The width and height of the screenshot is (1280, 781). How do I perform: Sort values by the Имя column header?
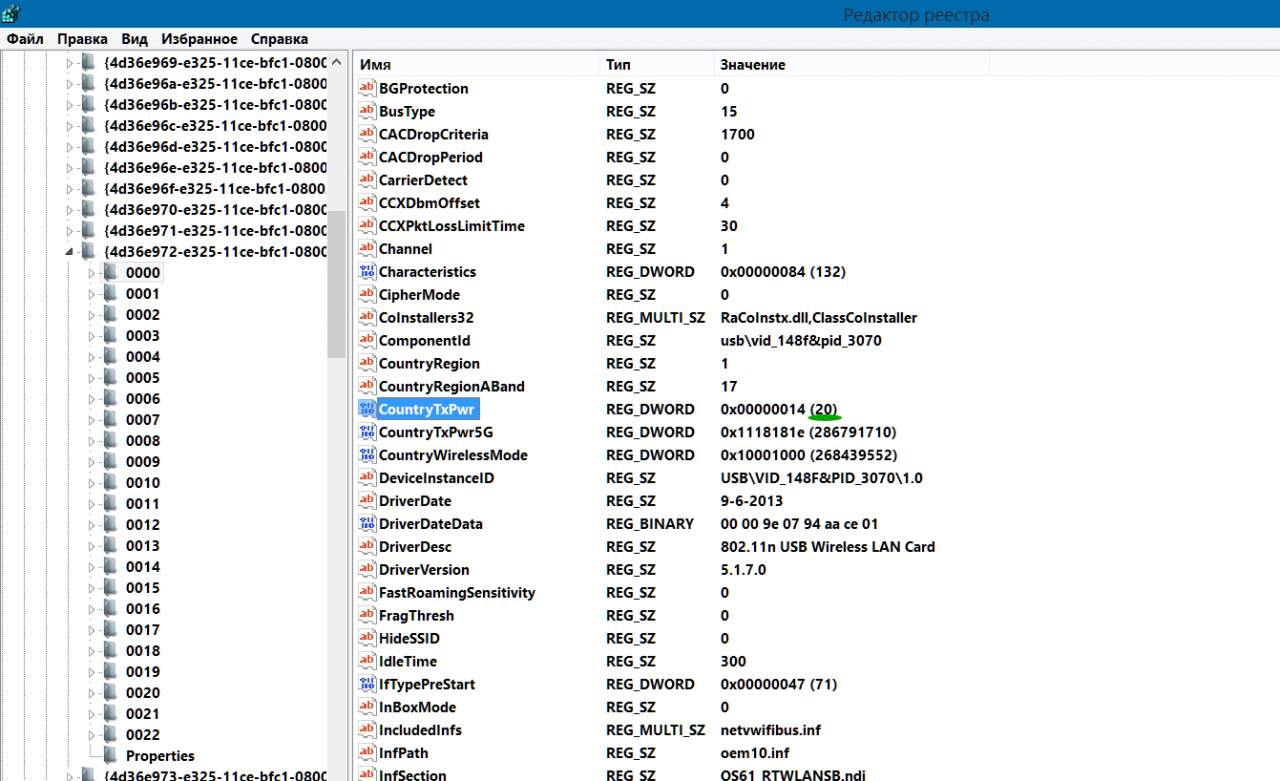point(476,64)
